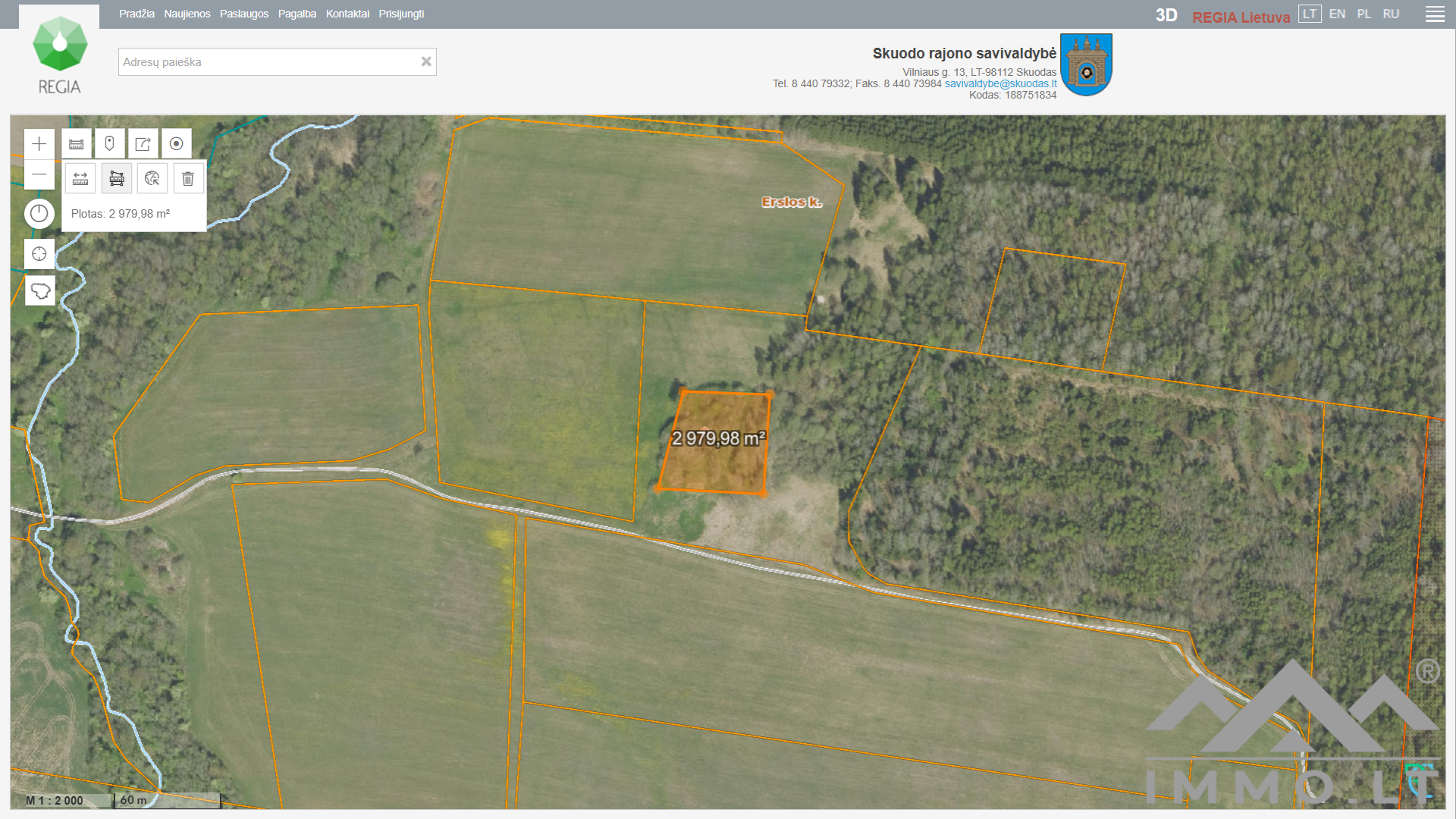Viewport: 1456px width, 819px height.
Task: Click the share map icon
Action: pyautogui.click(x=143, y=144)
